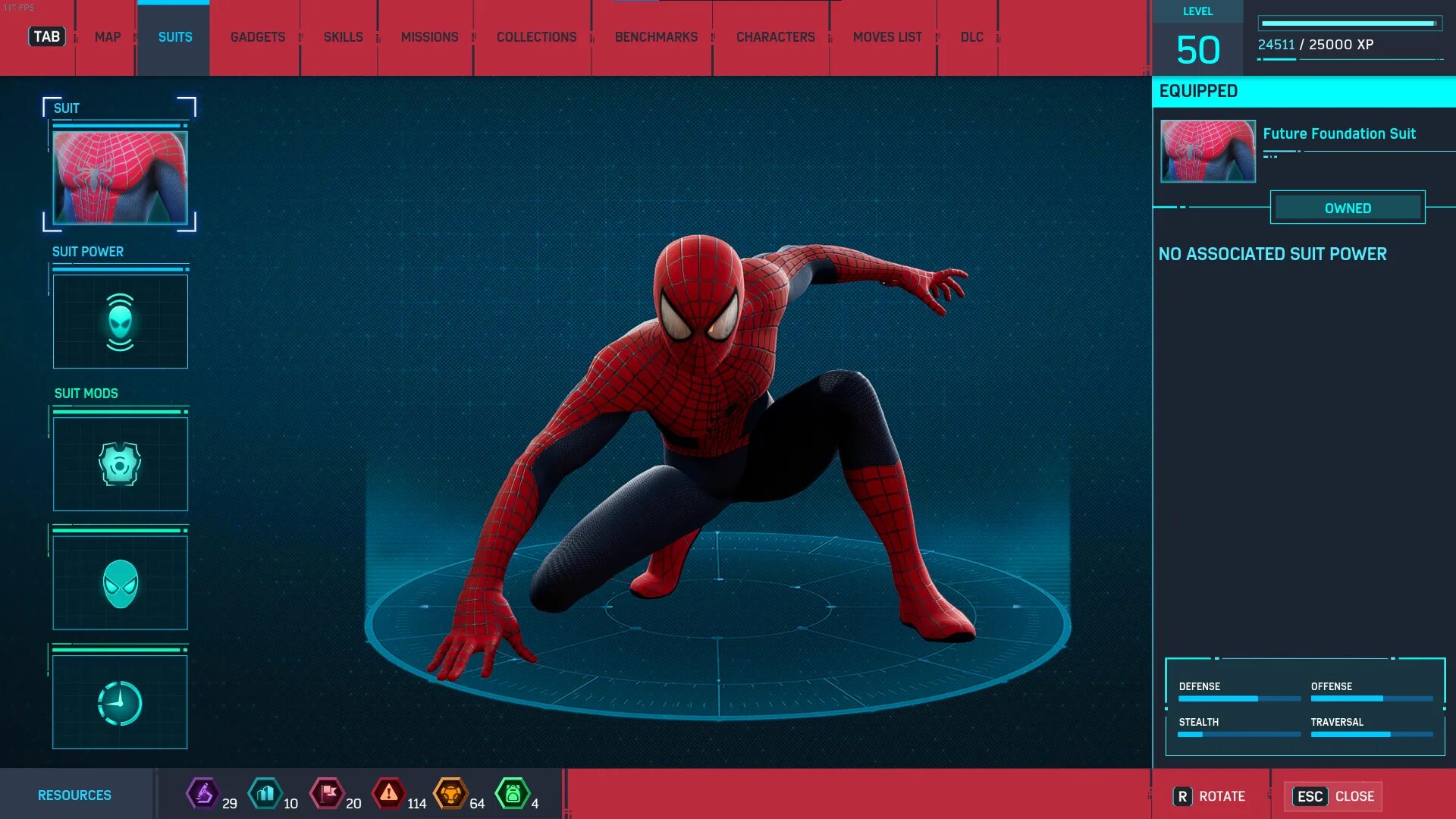Click the green backpack token resource icon
1456x819 pixels.
pyautogui.click(x=513, y=794)
